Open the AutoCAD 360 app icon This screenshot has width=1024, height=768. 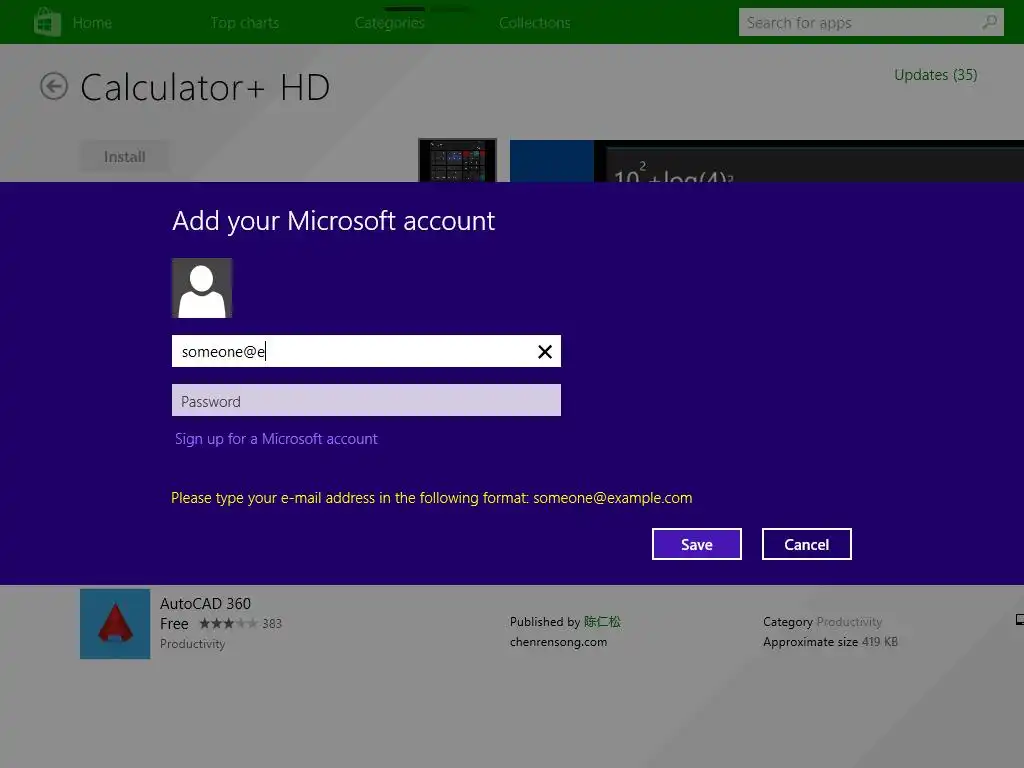115,624
